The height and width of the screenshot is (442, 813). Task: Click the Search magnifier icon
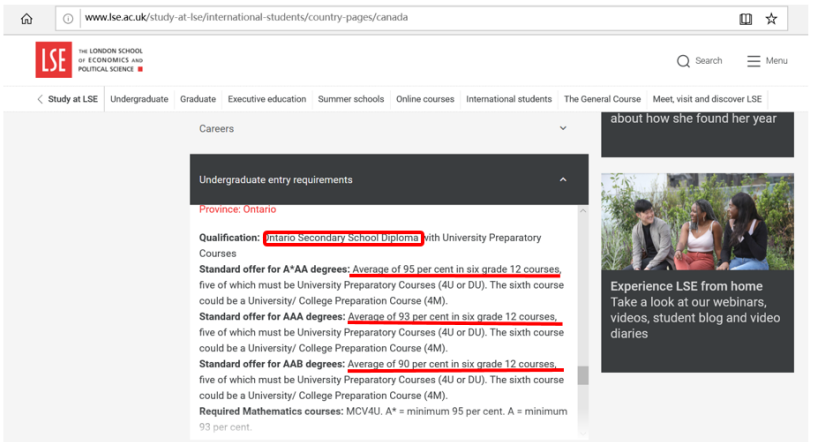pyautogui.click(x=683, y=61)
